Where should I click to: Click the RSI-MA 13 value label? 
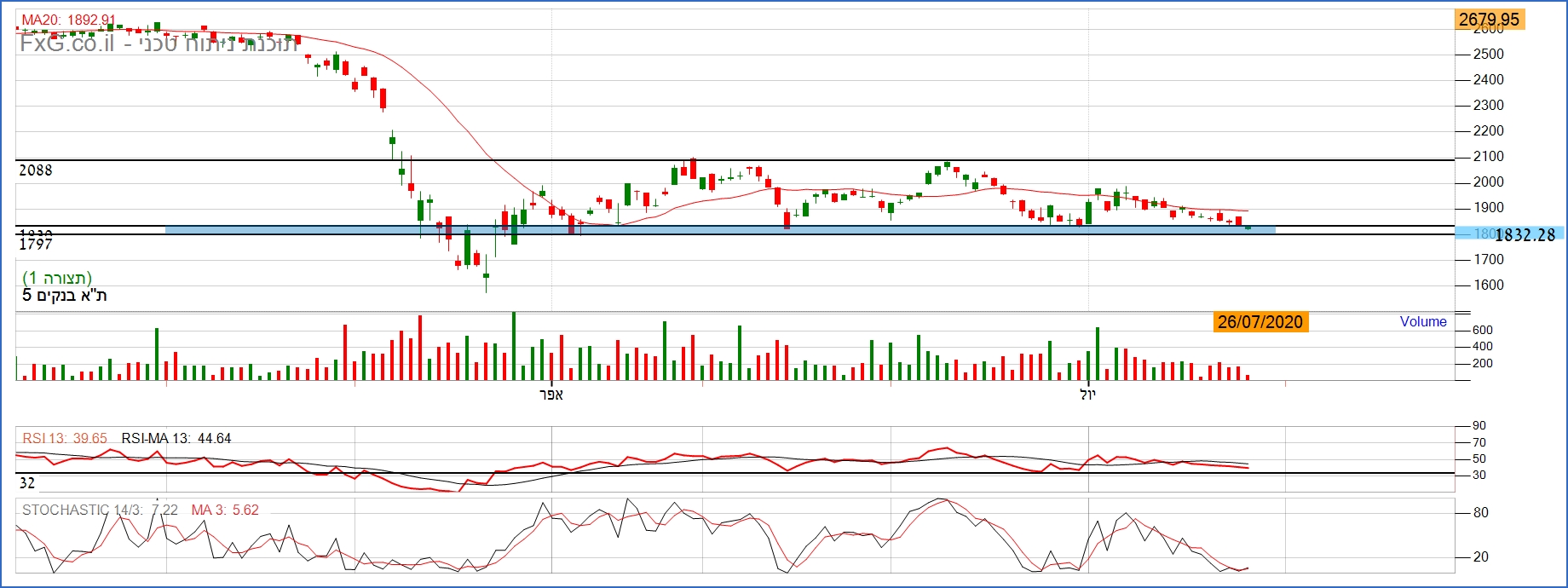(176, 439)
